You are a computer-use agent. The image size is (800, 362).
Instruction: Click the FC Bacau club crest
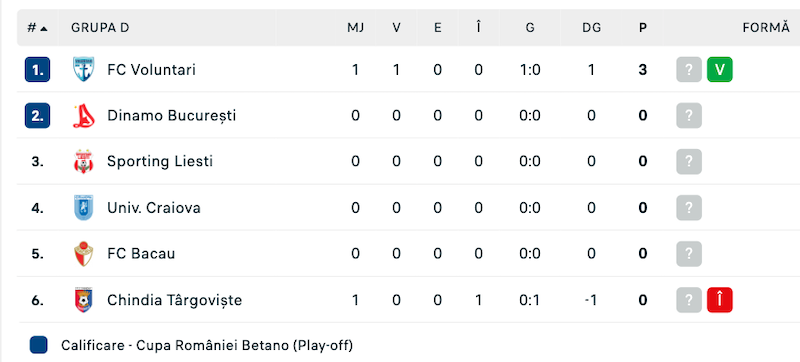(x=83, y=254)
